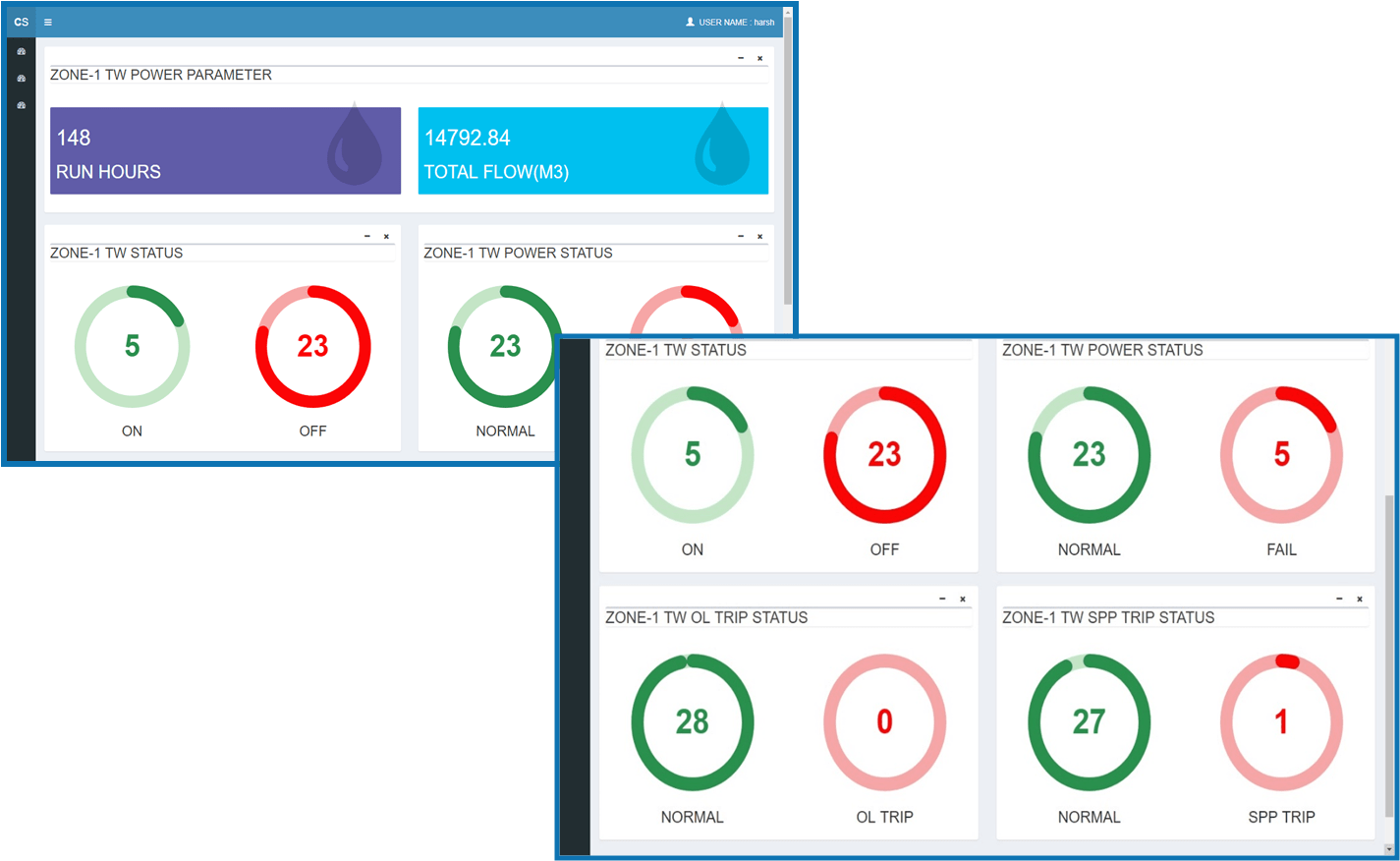
Task: Click the 14792.84 flow value
Action: click(x=468, y=138)
